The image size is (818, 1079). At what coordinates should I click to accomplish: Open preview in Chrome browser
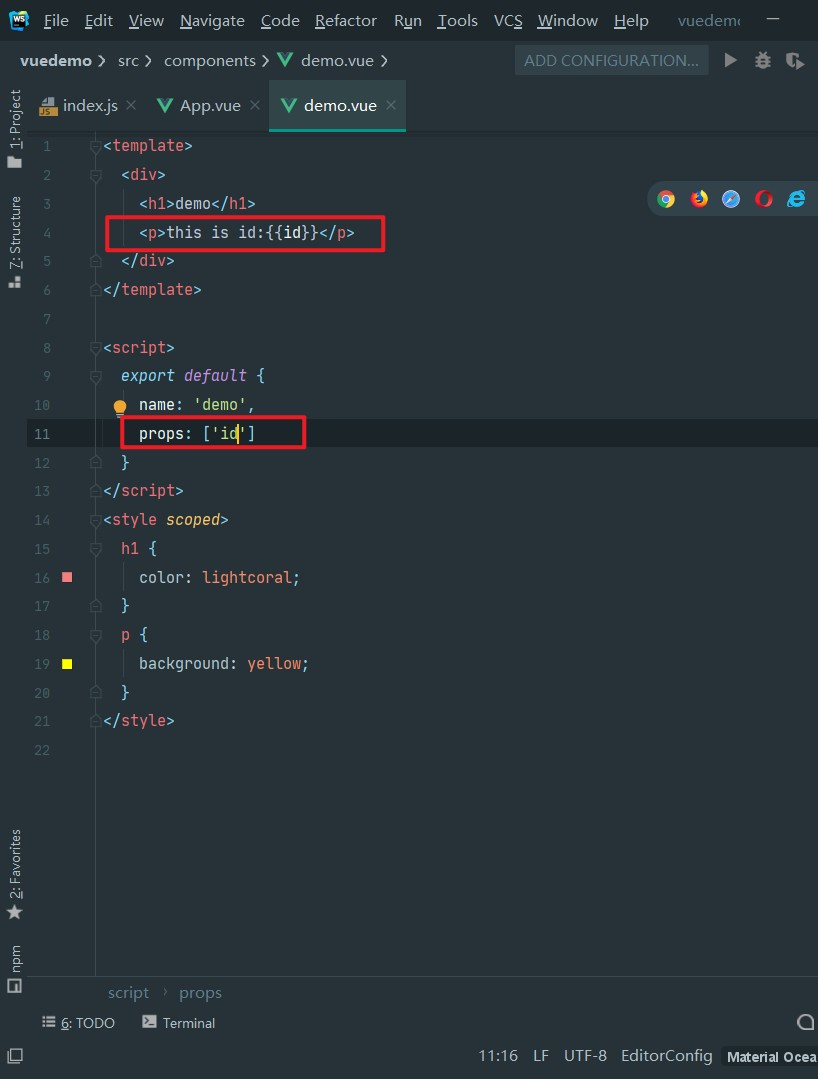(666, 200)
